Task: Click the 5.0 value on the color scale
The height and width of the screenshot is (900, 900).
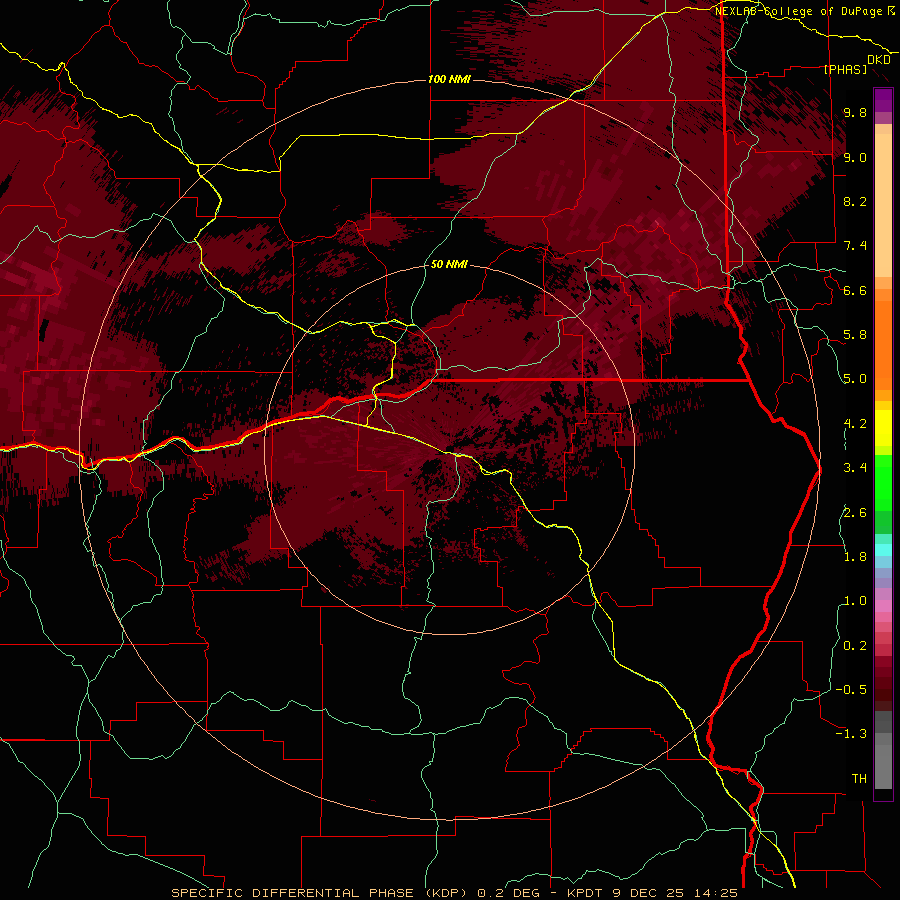Action: (855, 379)
